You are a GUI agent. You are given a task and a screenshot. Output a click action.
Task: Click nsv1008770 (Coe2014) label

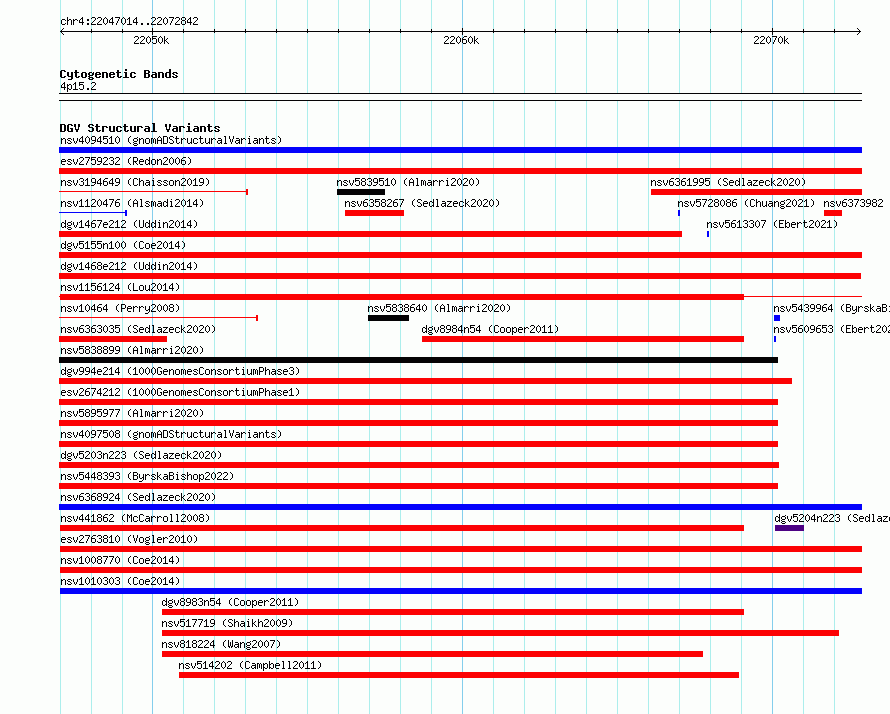[120, 560]
